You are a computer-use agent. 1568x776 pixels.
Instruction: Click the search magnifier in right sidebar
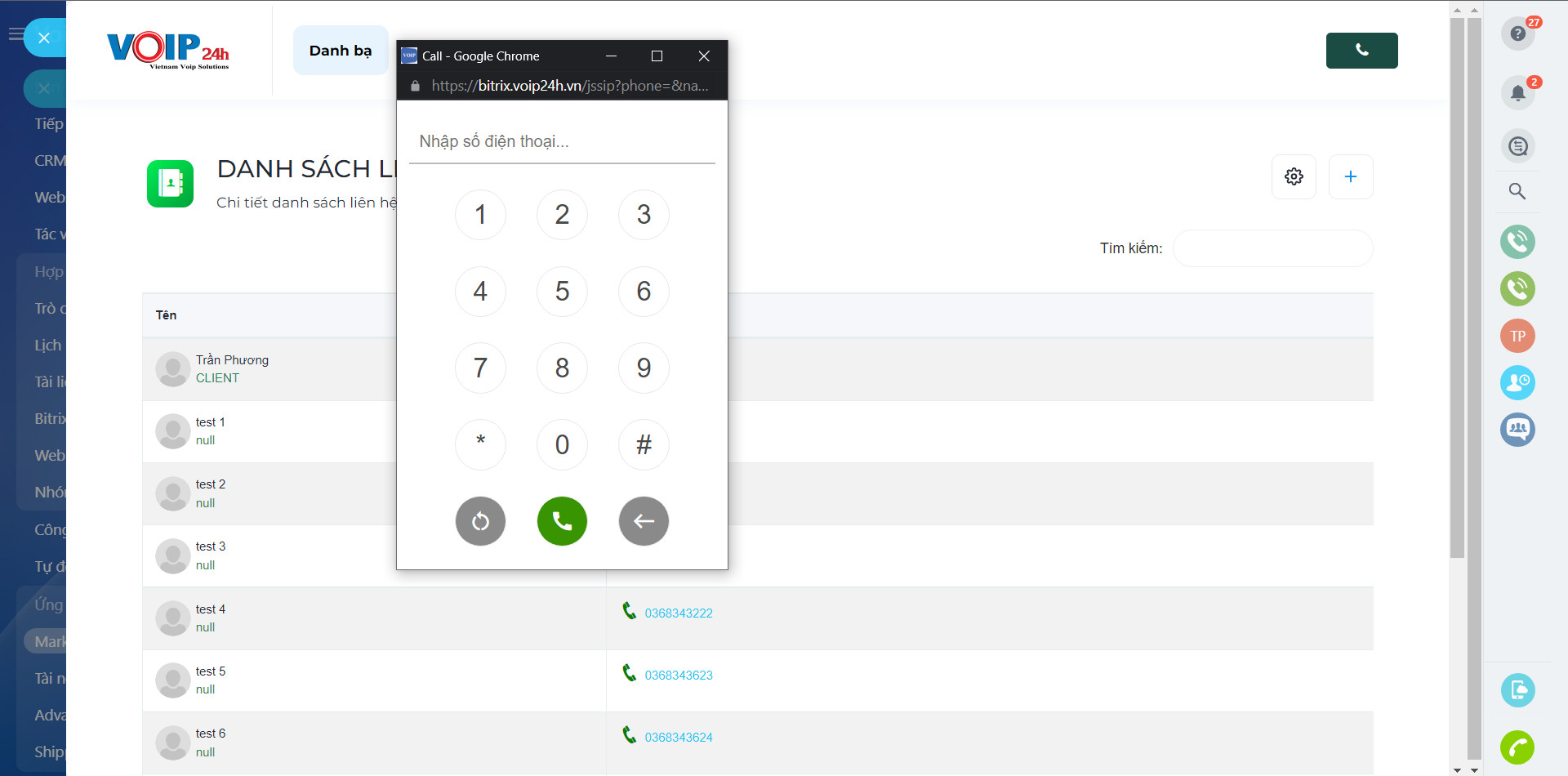pos(1517,191)
